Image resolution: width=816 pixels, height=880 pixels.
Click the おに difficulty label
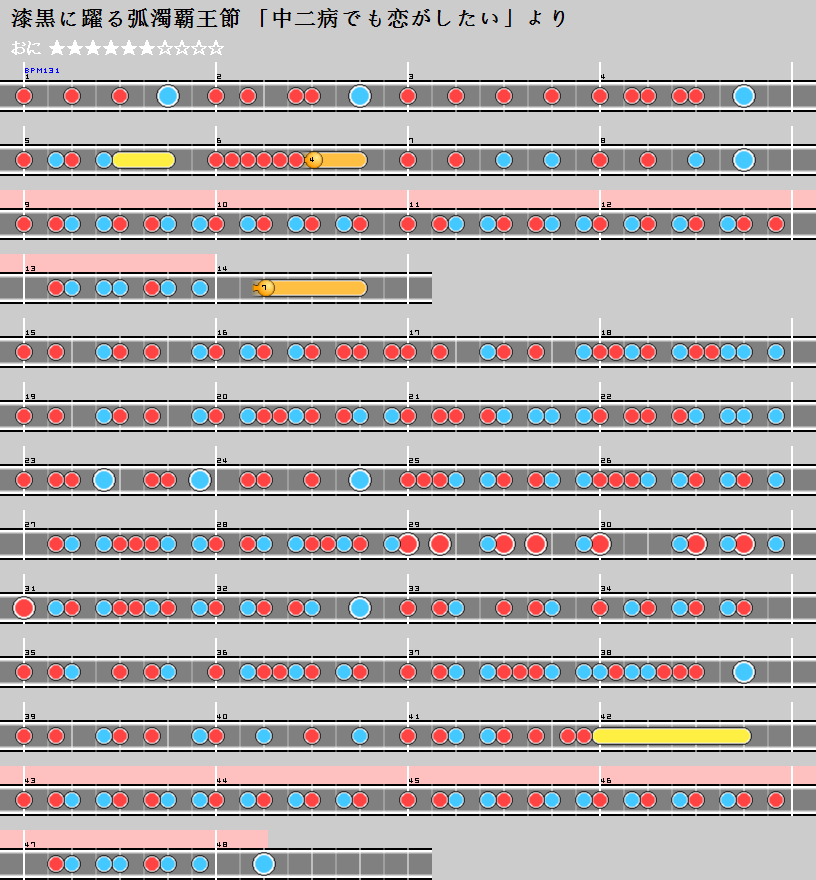[26, 48]
